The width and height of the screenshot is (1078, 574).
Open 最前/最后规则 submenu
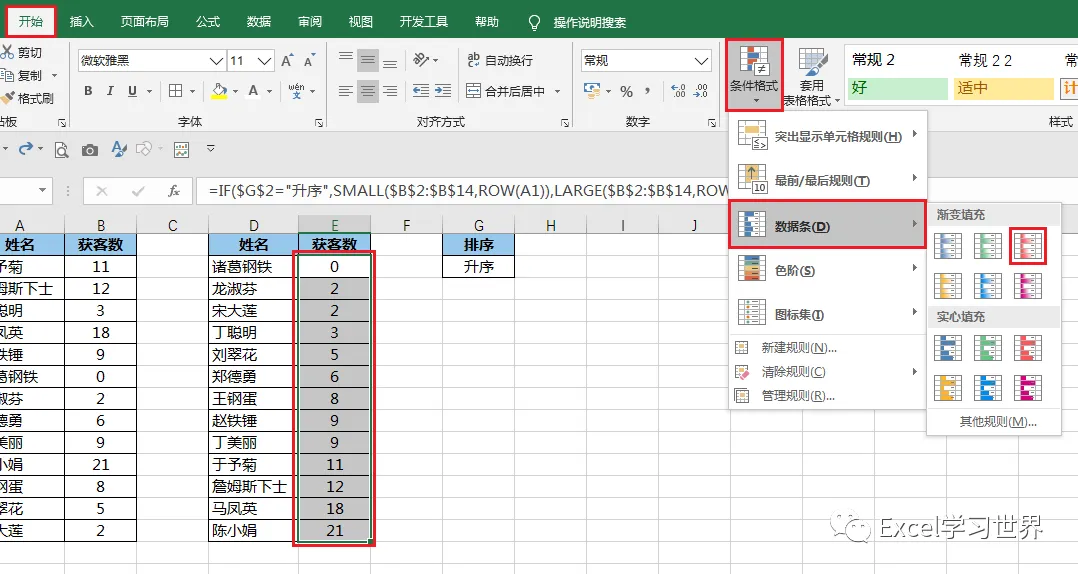(828, 180)
